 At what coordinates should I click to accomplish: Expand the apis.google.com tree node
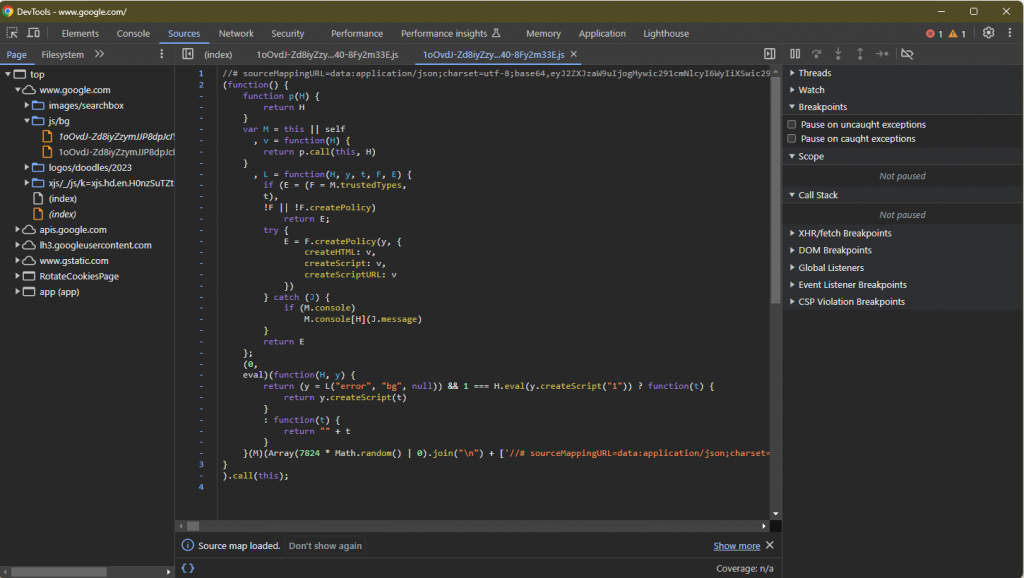point(19,229)
